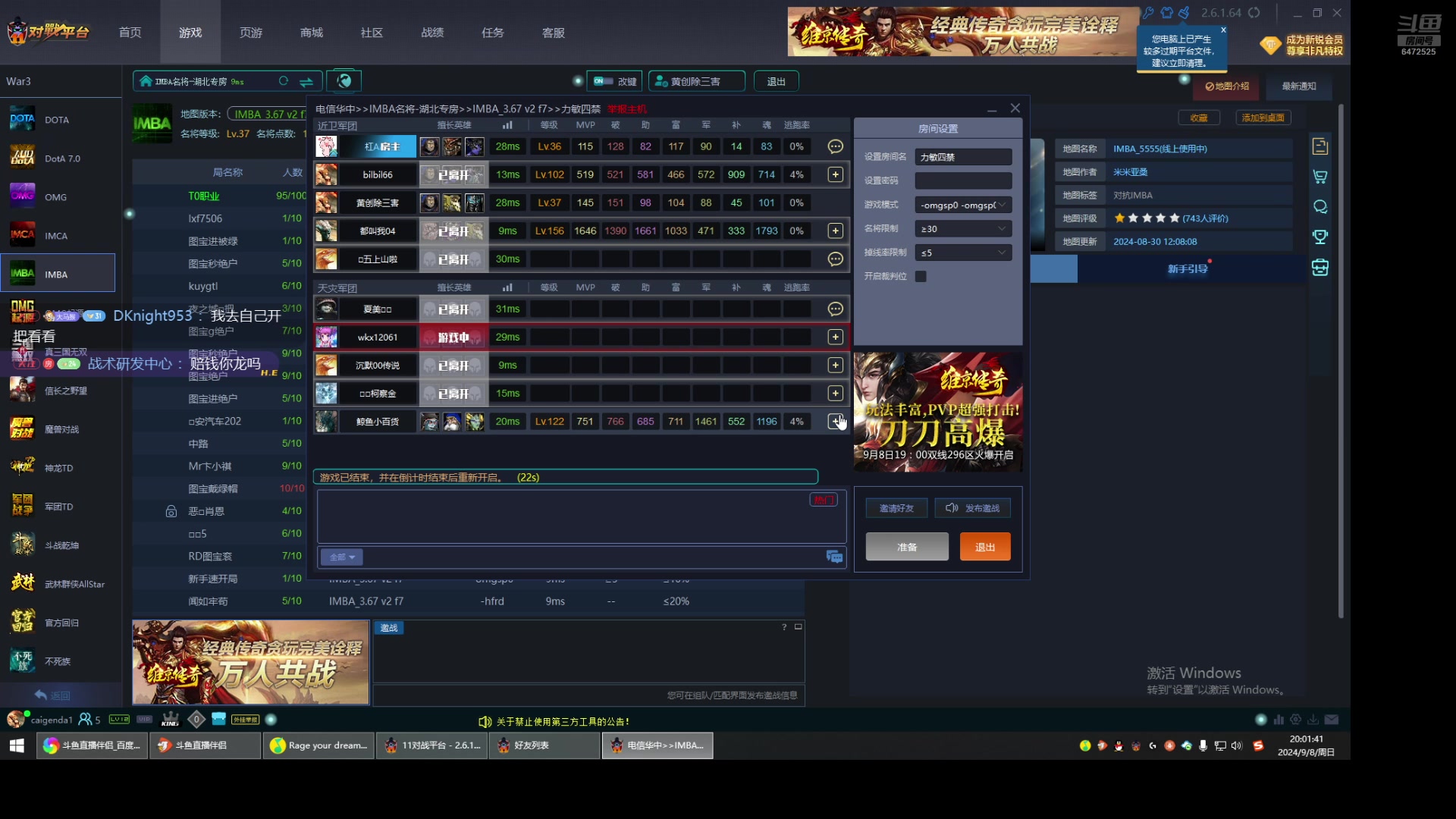Open the toolbox side icon
Screen dimensions: 1456x819
tap(1320, 268)
